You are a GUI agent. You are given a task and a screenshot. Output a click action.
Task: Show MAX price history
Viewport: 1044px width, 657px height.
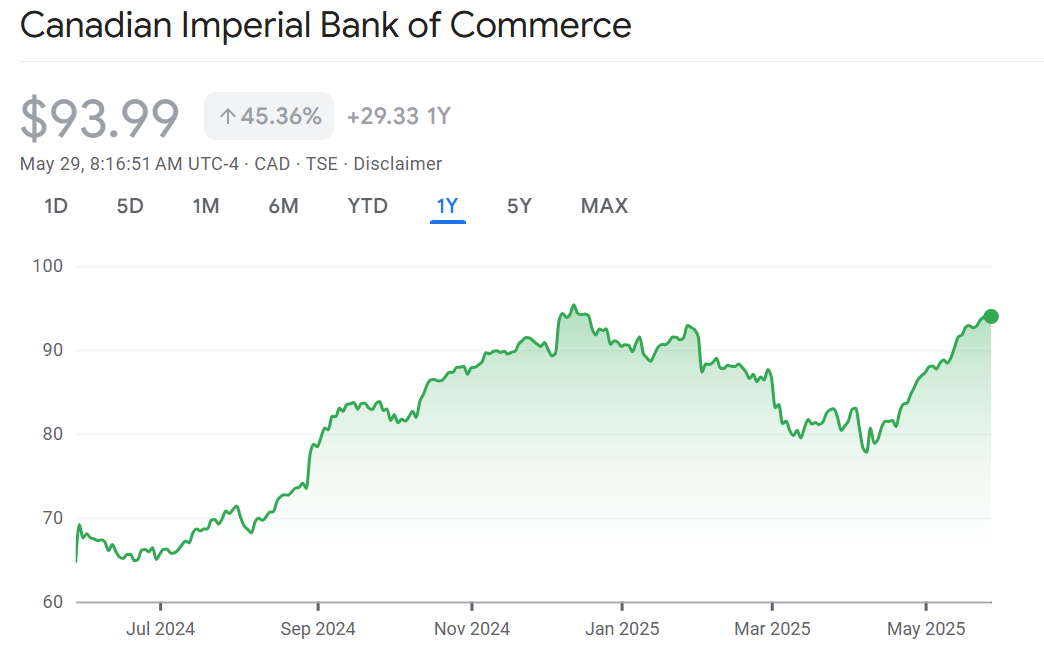point(604,206)
